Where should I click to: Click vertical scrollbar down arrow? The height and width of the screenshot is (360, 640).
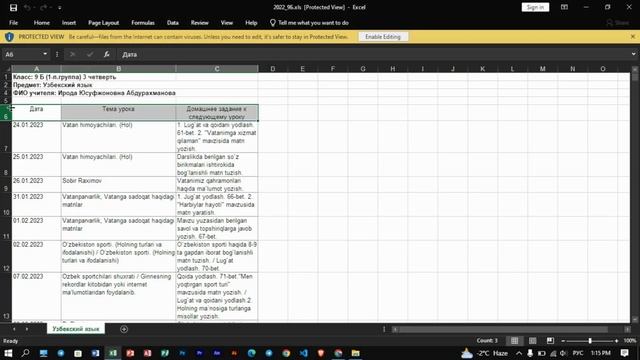click(635, 319)
